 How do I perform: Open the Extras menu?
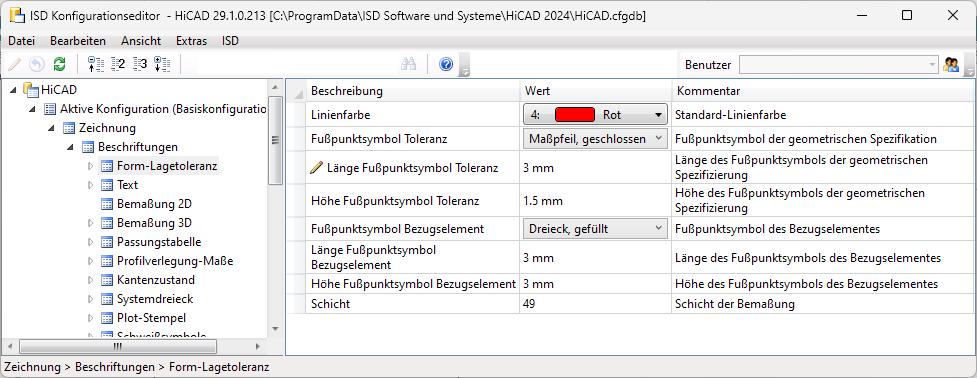click(191, 41)
